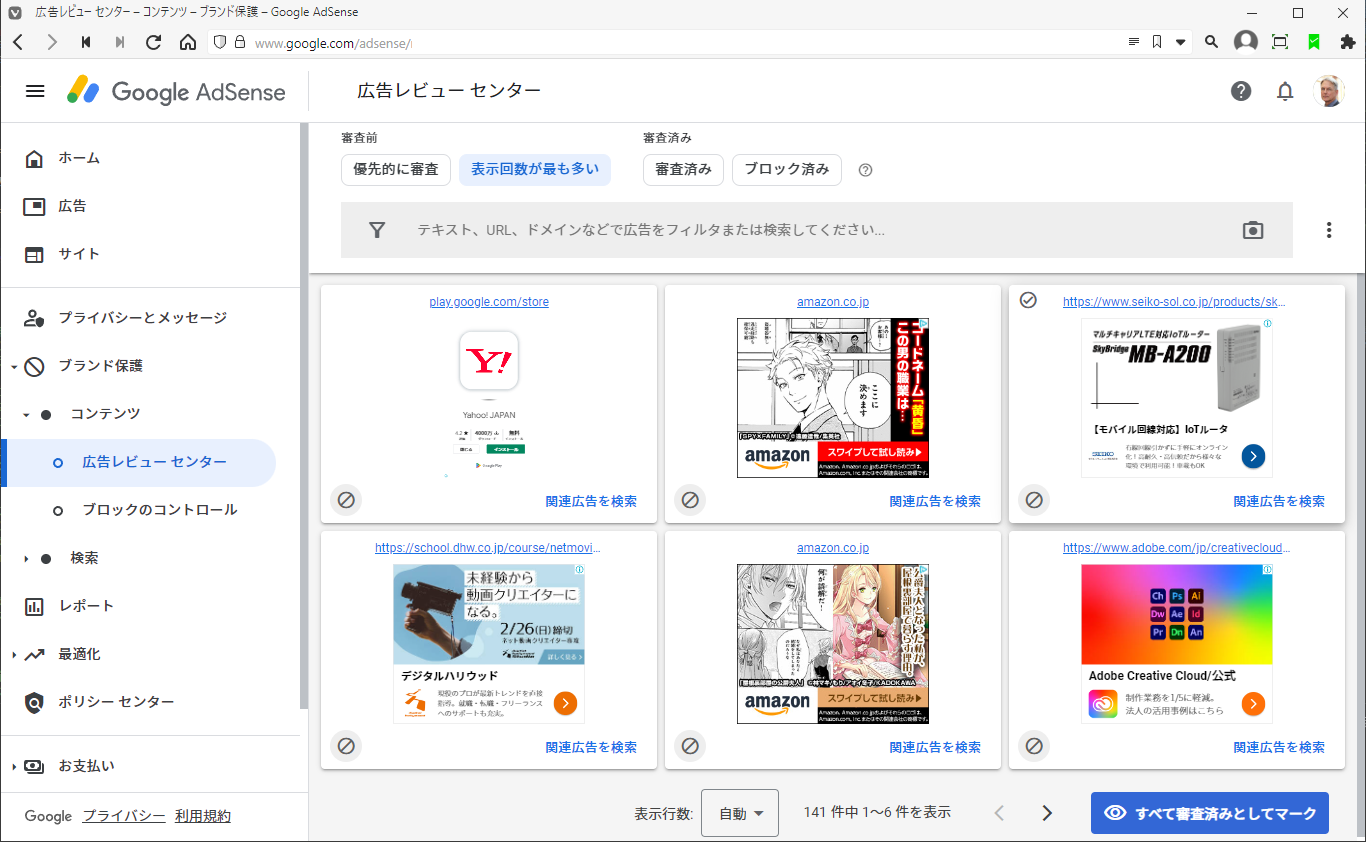Screen dimensions: 1366x842
Task: Open the school.dhw.co.jp course link
Action: (x=488, y=547)
